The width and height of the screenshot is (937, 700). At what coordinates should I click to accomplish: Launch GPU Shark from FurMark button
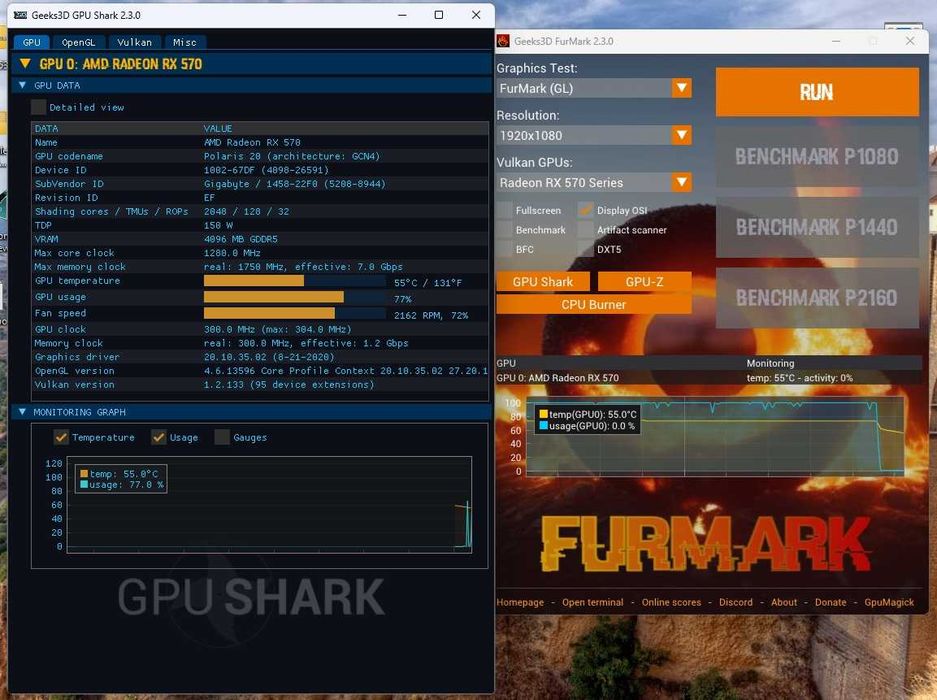pyautogui.click(x=543, y=282)
